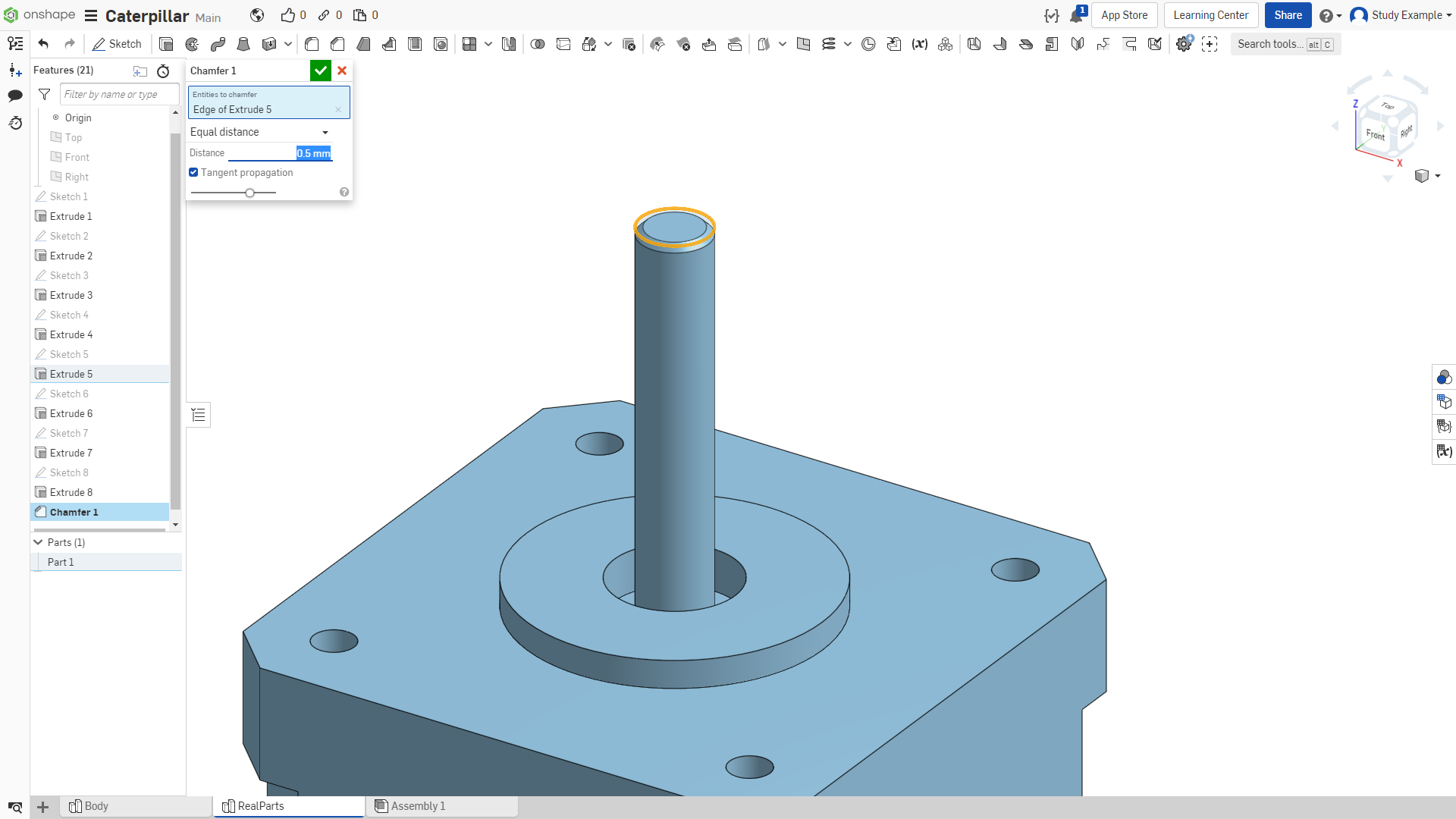Select the Extrude tool in toolbar
Image resolution: width=1456 pixels, height=819 pixels.
pos(166,44)
